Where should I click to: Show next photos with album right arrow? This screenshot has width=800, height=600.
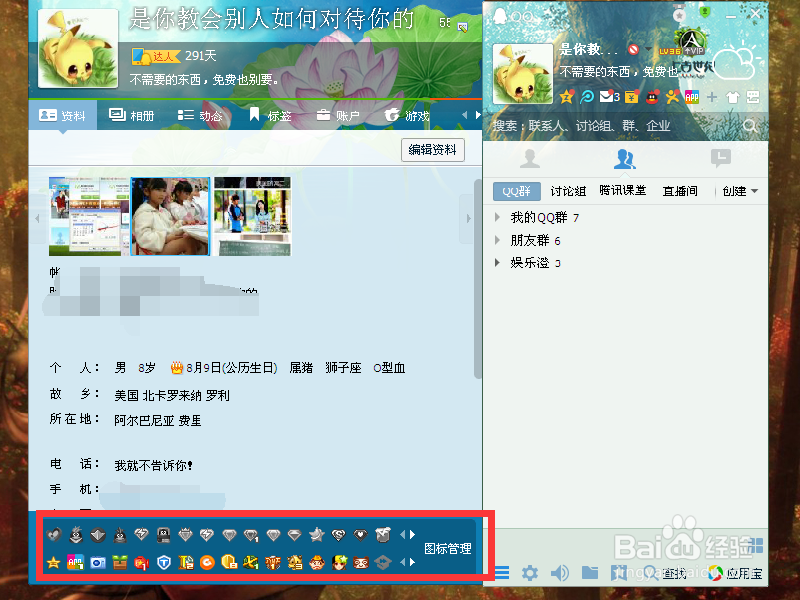coord(468,218)
